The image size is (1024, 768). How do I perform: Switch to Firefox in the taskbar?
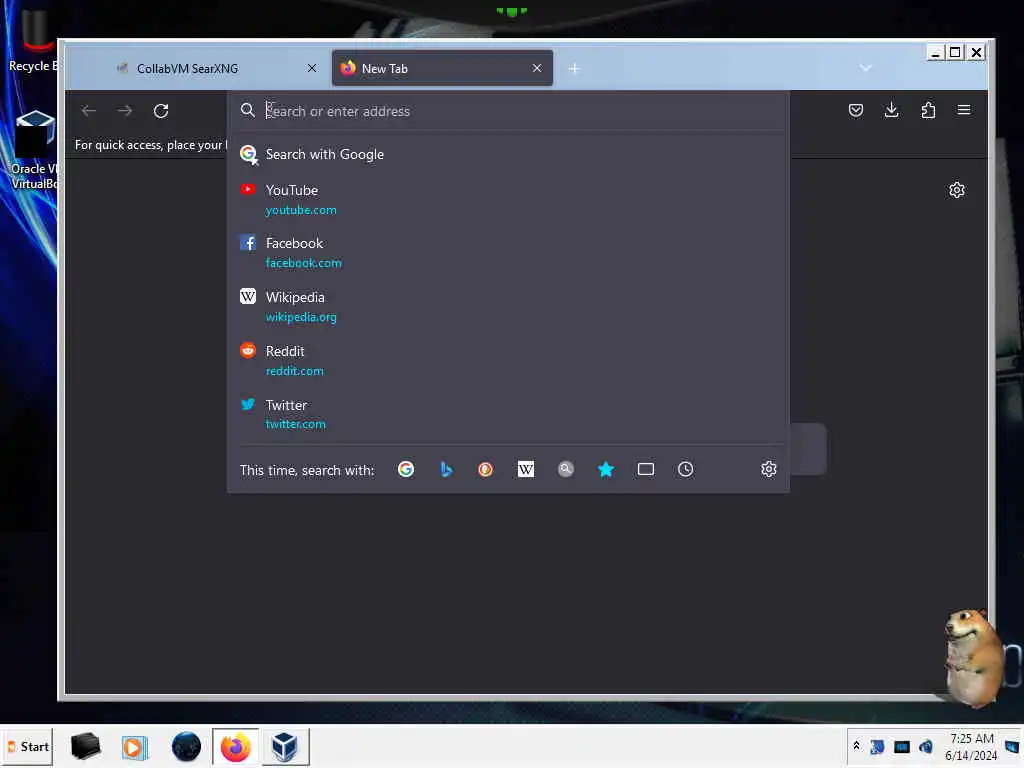coord(236,746)
